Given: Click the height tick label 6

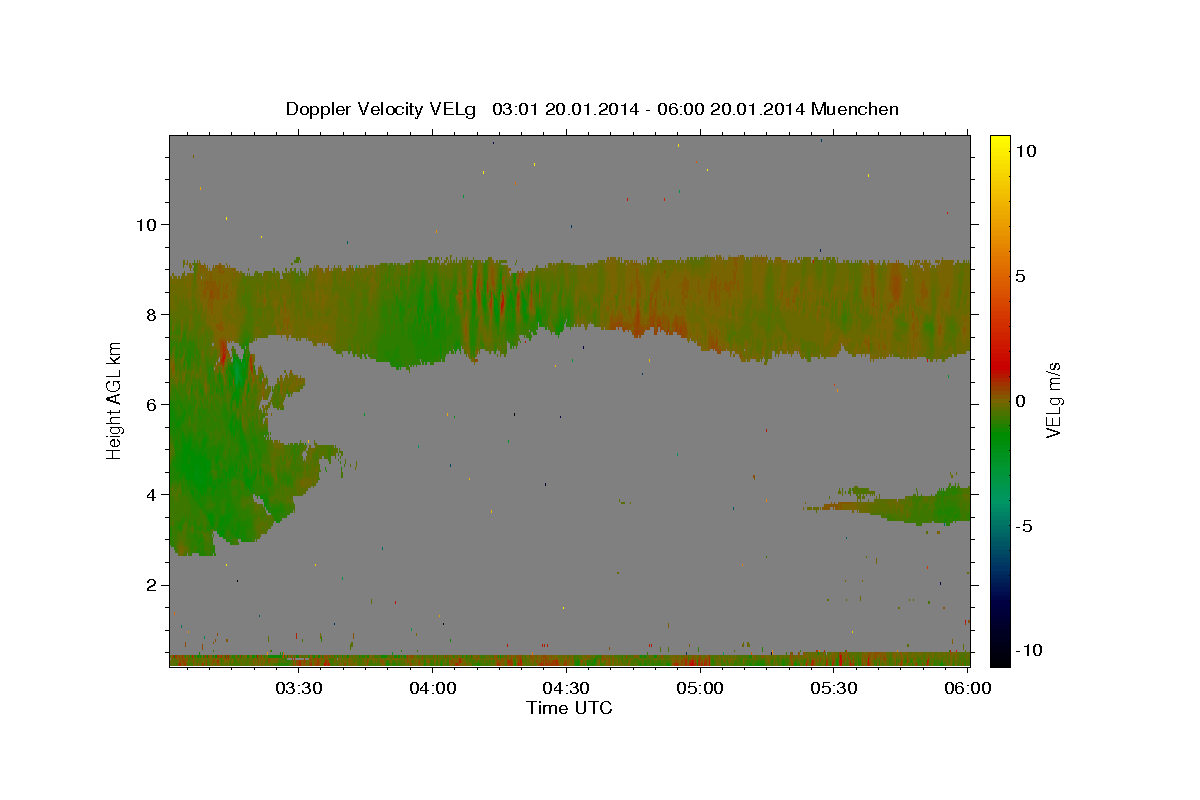Looking at the screenshot, I should [151, 404].
